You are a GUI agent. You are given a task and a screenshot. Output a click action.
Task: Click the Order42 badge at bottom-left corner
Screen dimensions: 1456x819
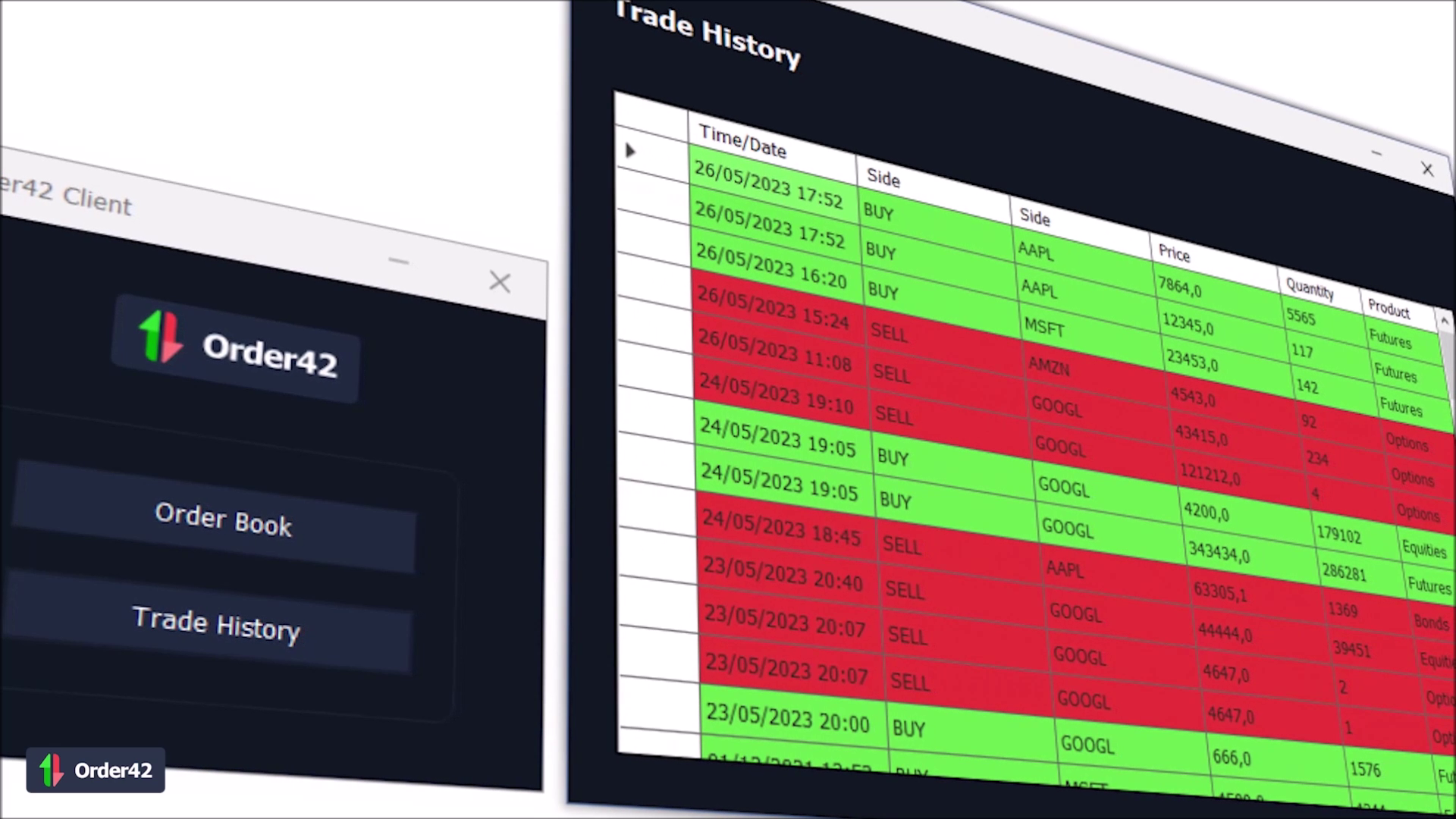[x=96, y=770]
